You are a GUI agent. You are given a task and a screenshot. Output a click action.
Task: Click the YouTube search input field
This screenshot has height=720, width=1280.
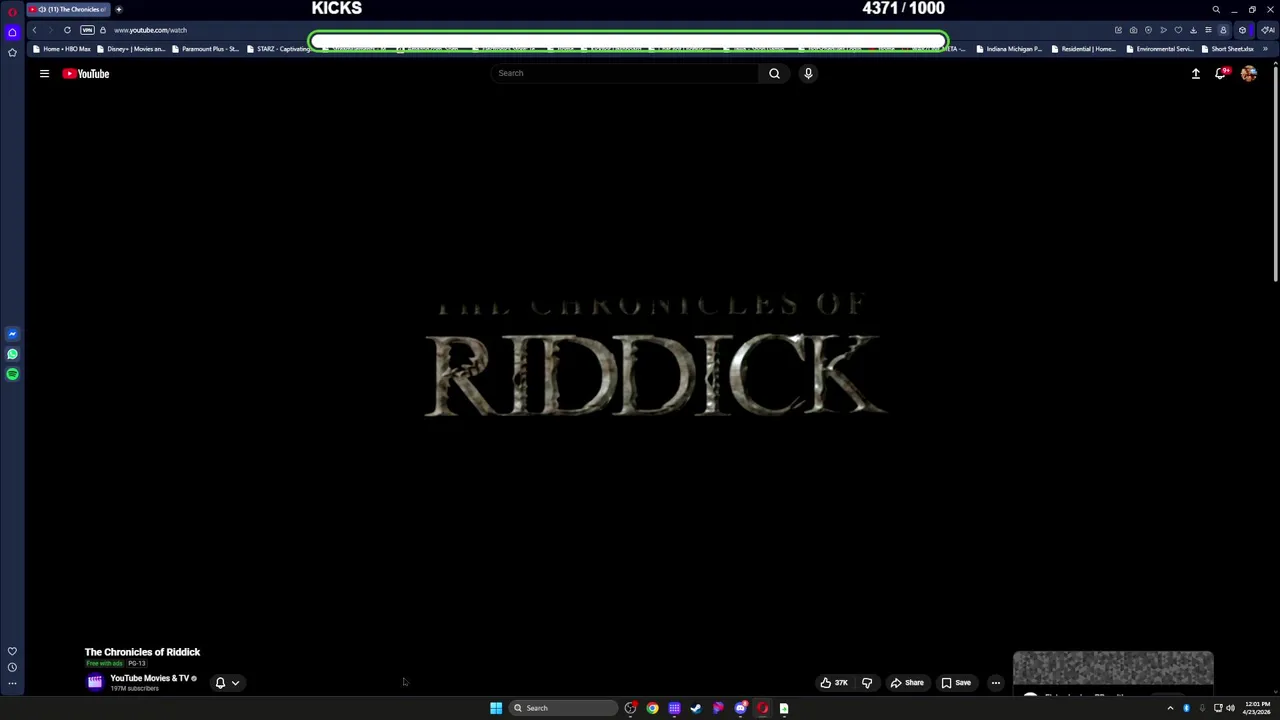(x=625, y=73)
